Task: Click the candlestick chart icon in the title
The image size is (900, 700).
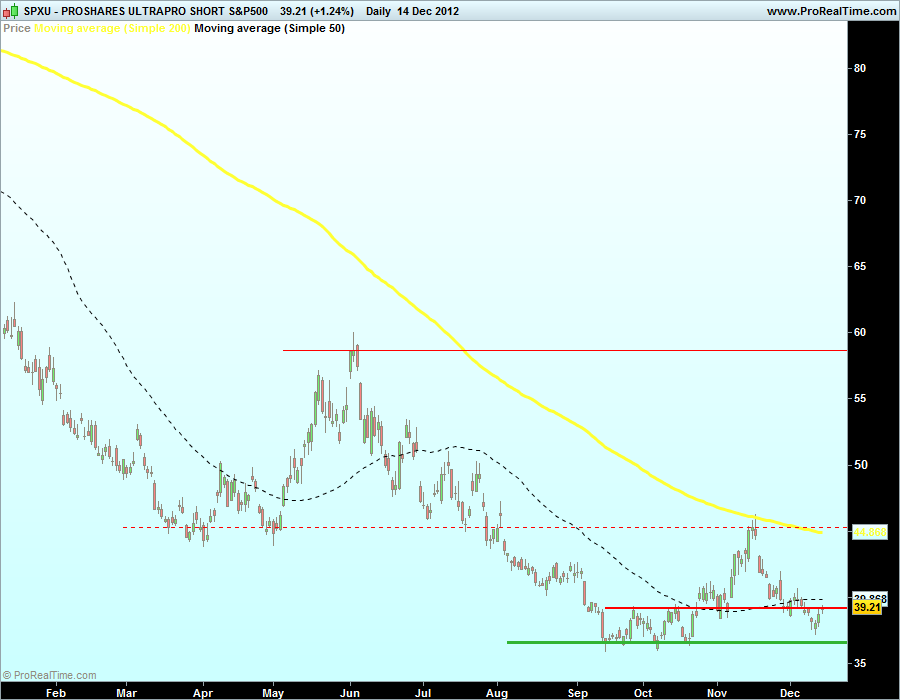Action: 10,11
